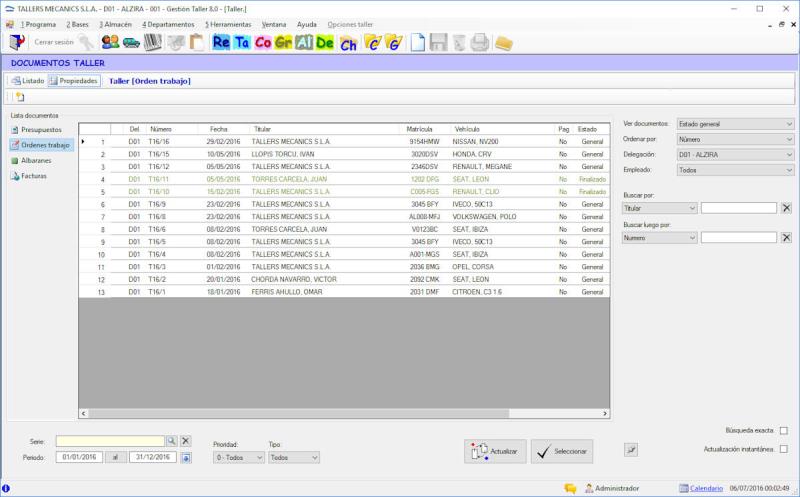This screenshot has width=800, height=497.
Task: Click the table scrollbar right arrow
Action: [605, 413]
